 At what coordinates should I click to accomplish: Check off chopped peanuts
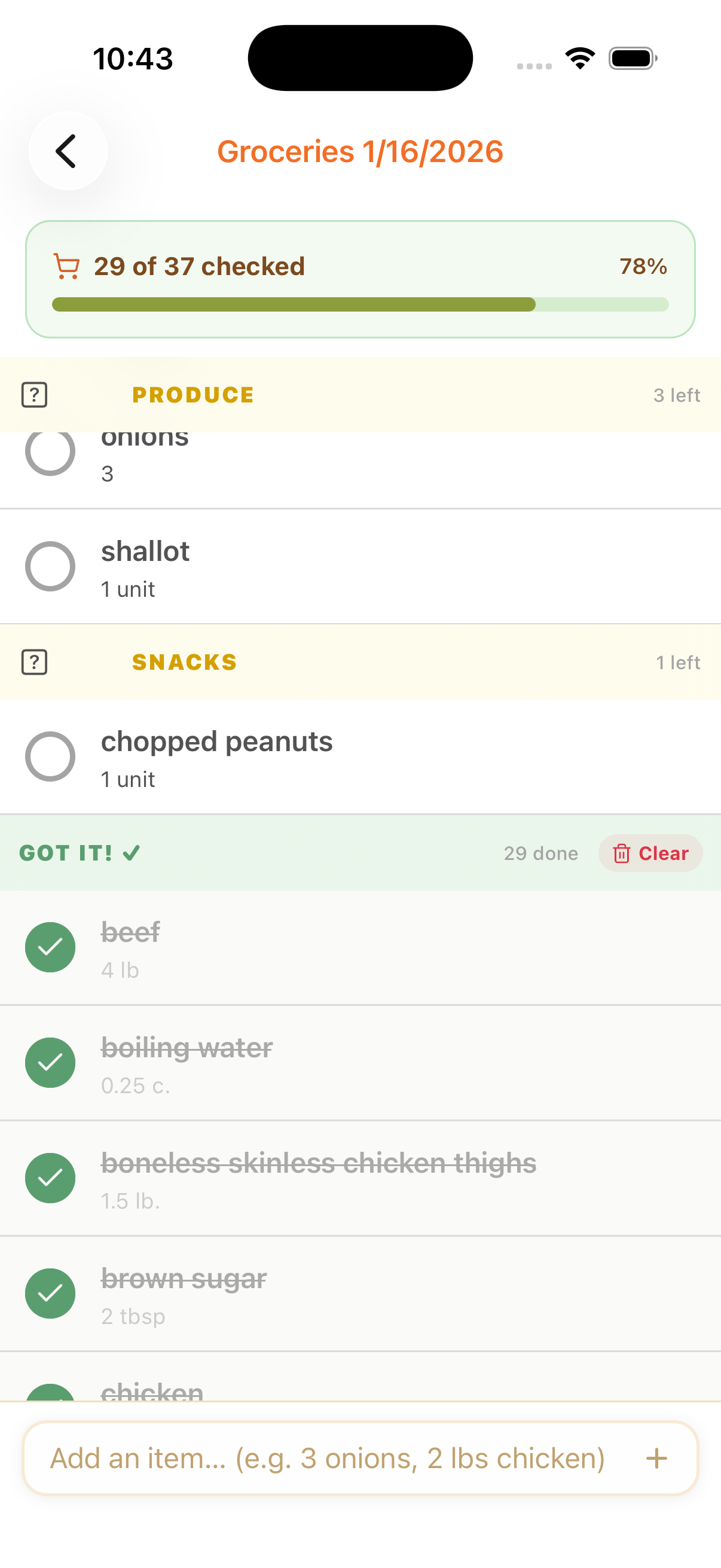point(50,756)
